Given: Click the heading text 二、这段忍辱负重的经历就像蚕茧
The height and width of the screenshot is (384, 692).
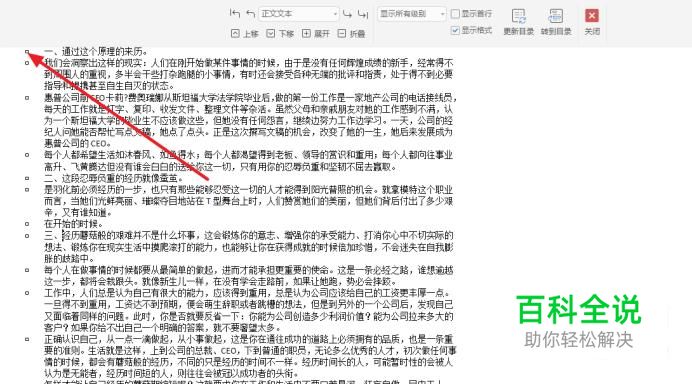Looking at the screenshot, I should 113,178.
